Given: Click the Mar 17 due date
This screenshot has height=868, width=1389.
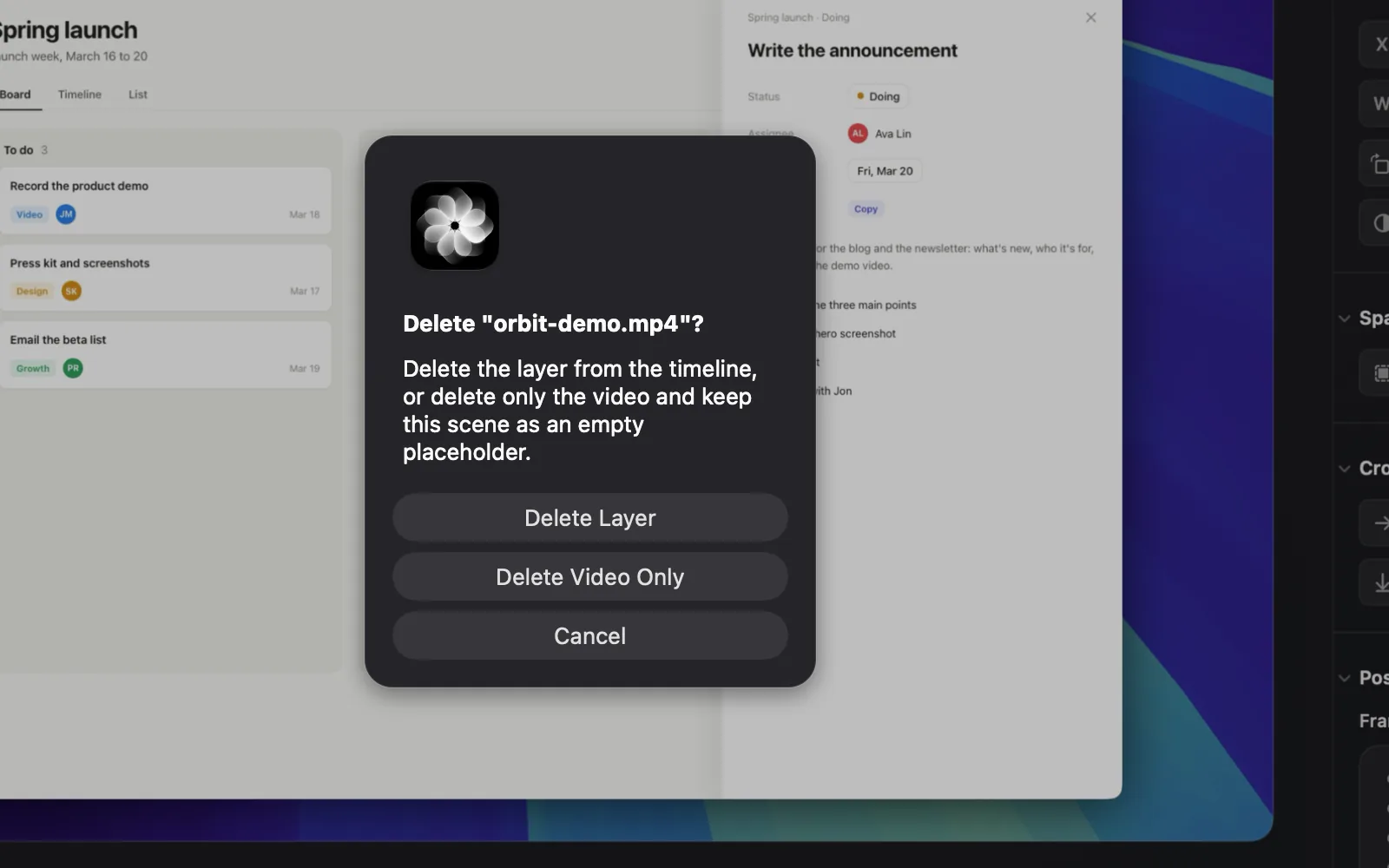Looking at the screenshot, I should pyautogui.click(x=305, y=292).
